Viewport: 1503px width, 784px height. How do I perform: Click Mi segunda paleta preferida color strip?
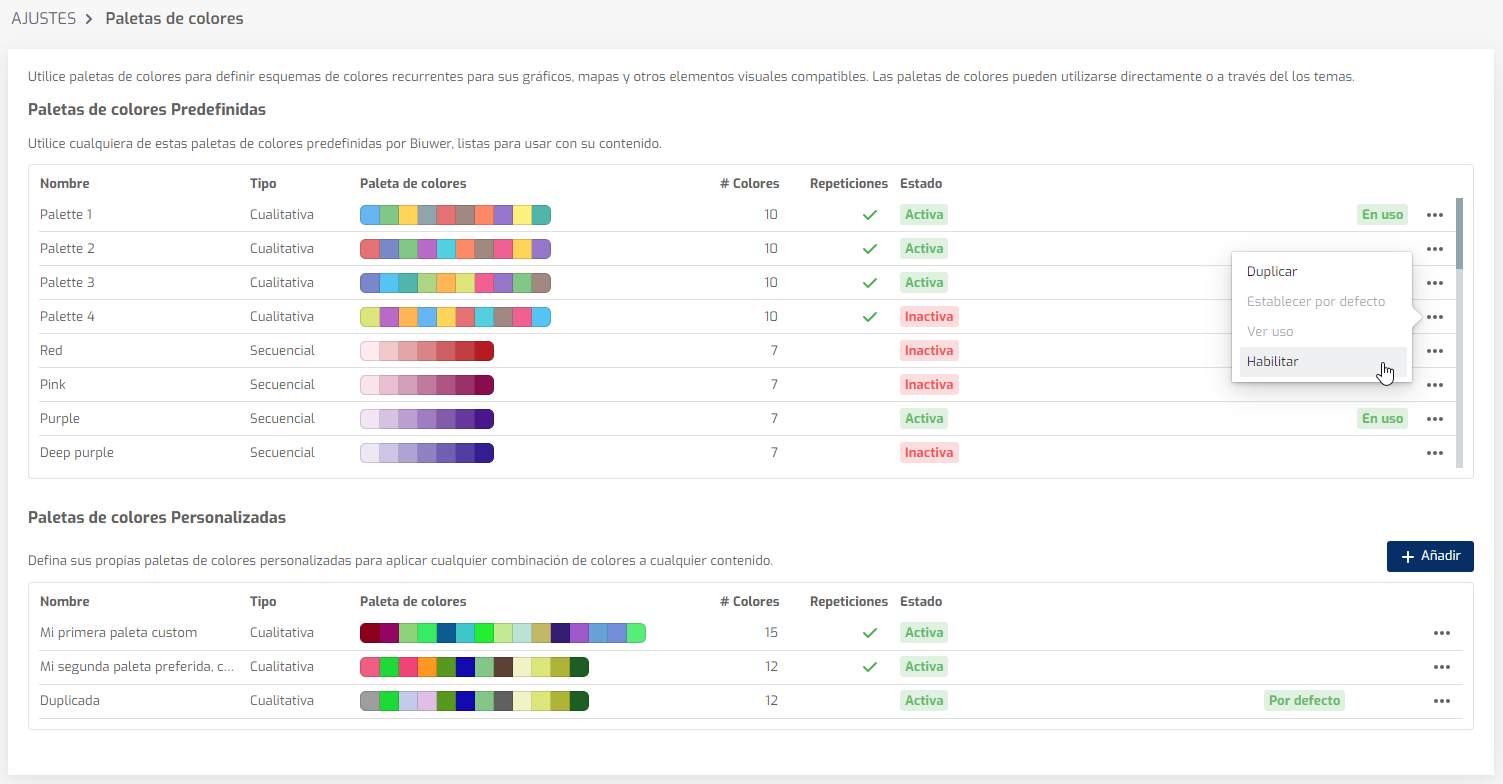474,667
